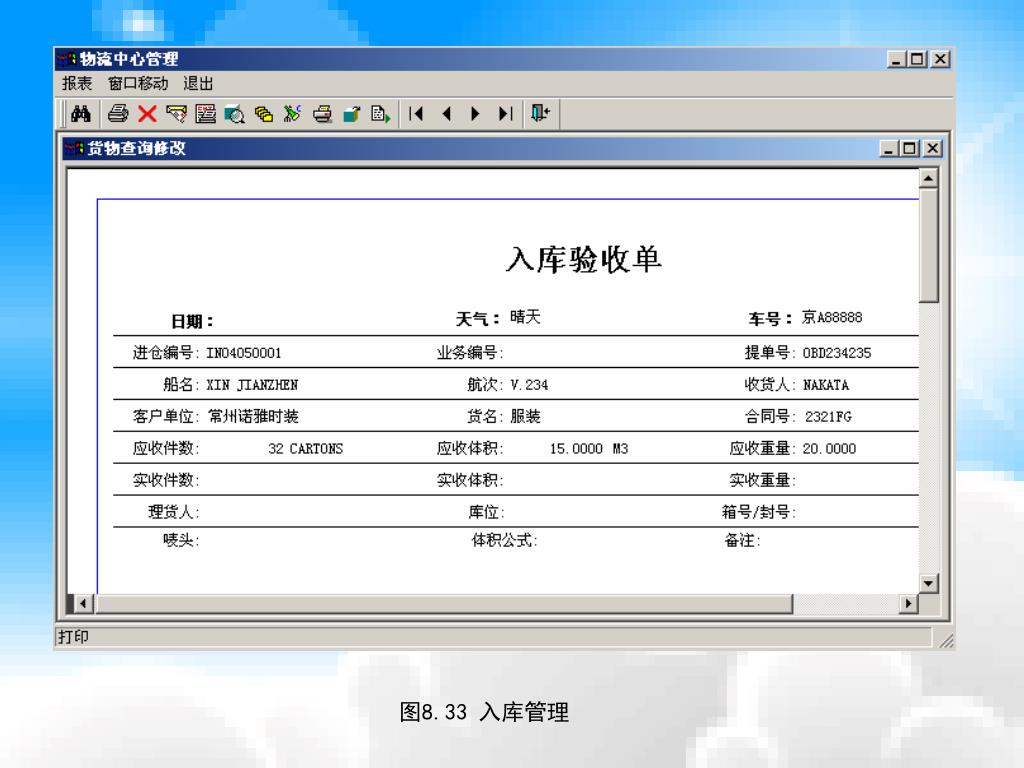Maximize the 物流中心管理 main window
Image resolution: width=1024 pixels, height=768 pixels.
click(x=917, y=59)
